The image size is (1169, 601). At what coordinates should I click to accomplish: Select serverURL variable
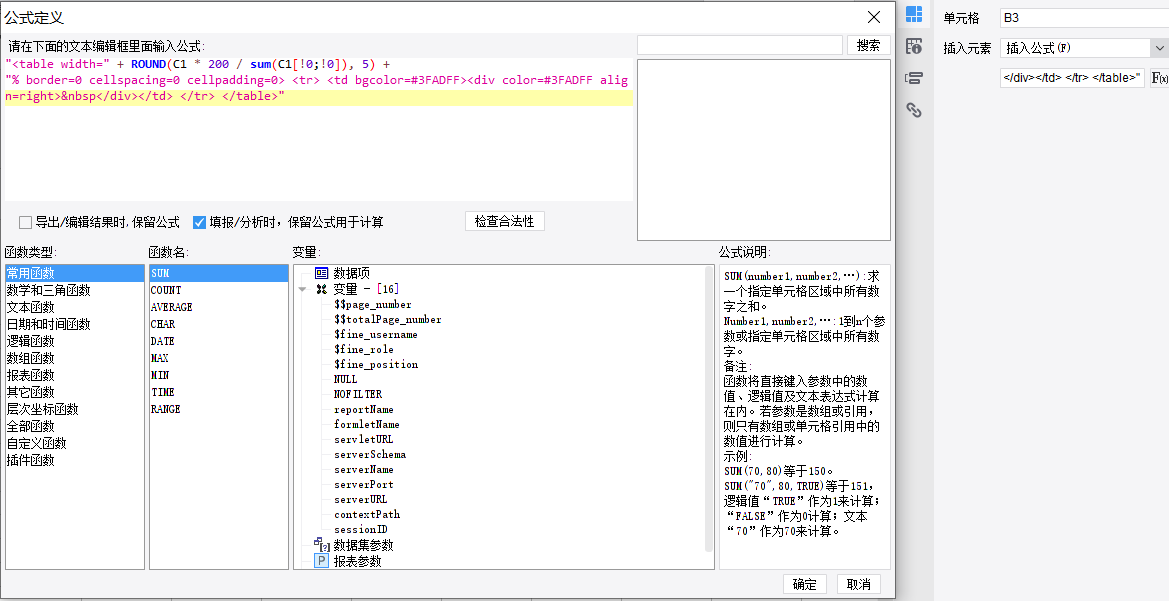click(361, 499)
